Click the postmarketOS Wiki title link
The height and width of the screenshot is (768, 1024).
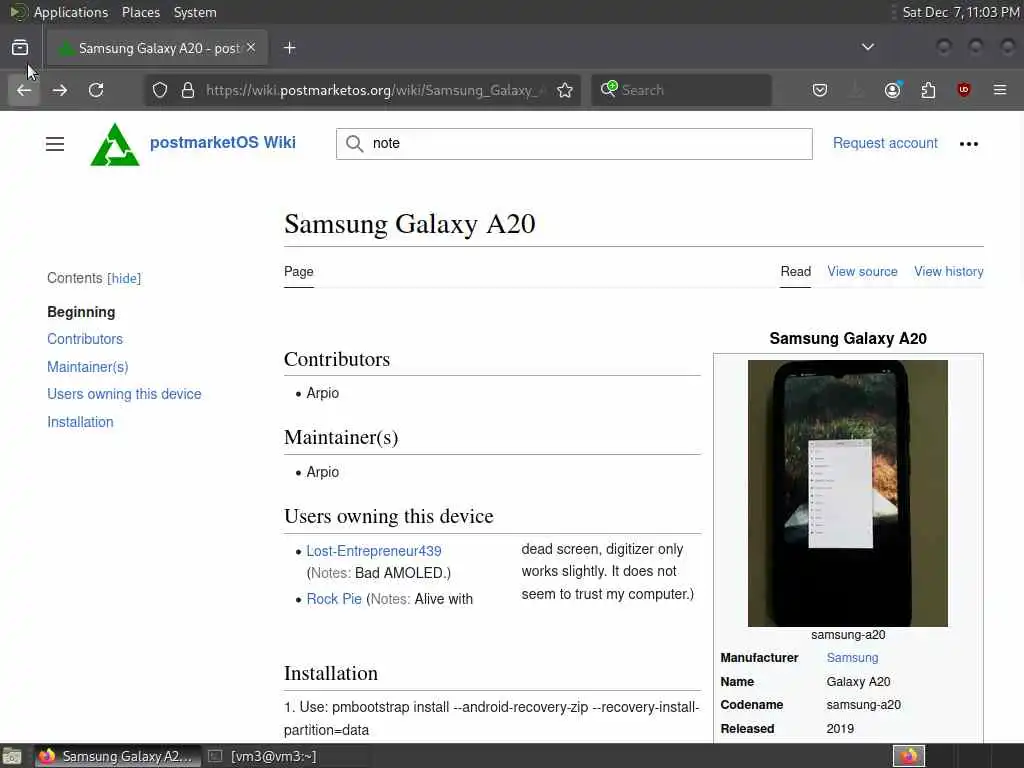(x=223, y=142)
